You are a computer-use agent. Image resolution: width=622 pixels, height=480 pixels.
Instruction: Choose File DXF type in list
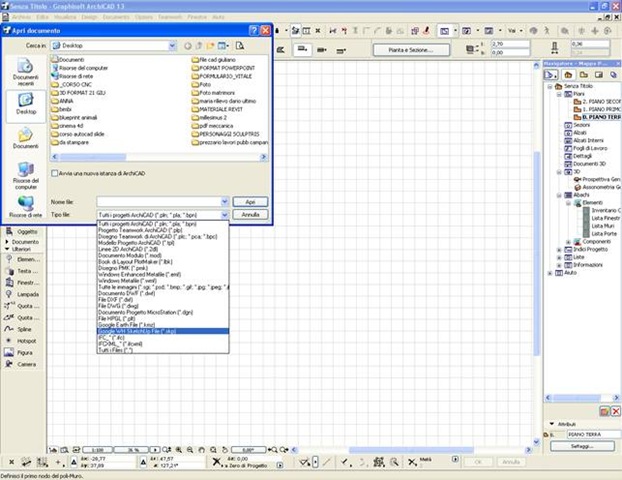[x=163, y=300]
